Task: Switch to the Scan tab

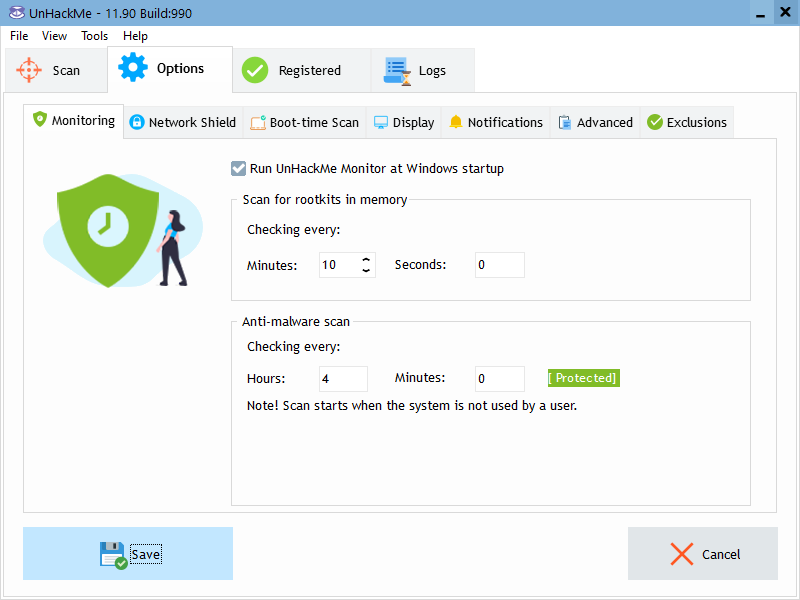Action: [x=56, y=70]
